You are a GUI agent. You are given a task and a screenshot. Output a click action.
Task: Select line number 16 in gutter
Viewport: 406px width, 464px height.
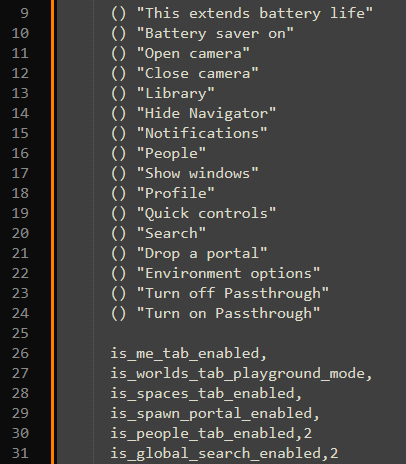(20, 153)
